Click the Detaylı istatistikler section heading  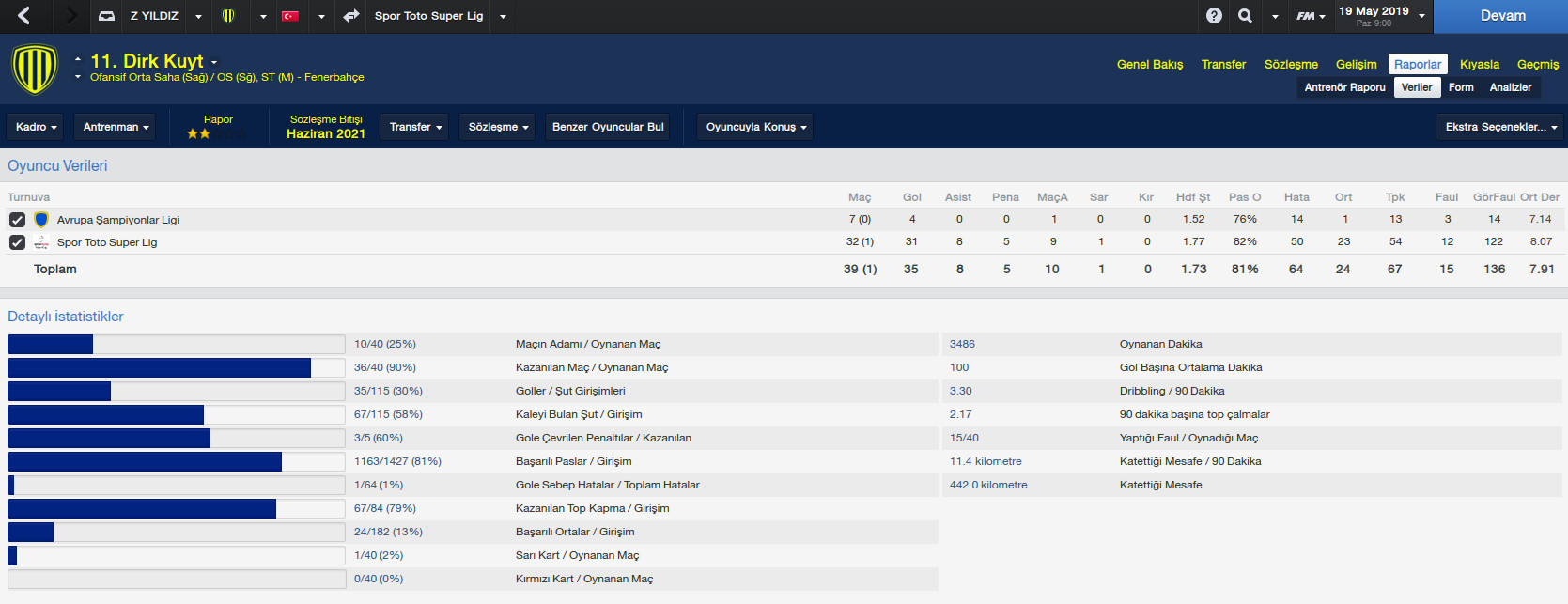(66, 317)
